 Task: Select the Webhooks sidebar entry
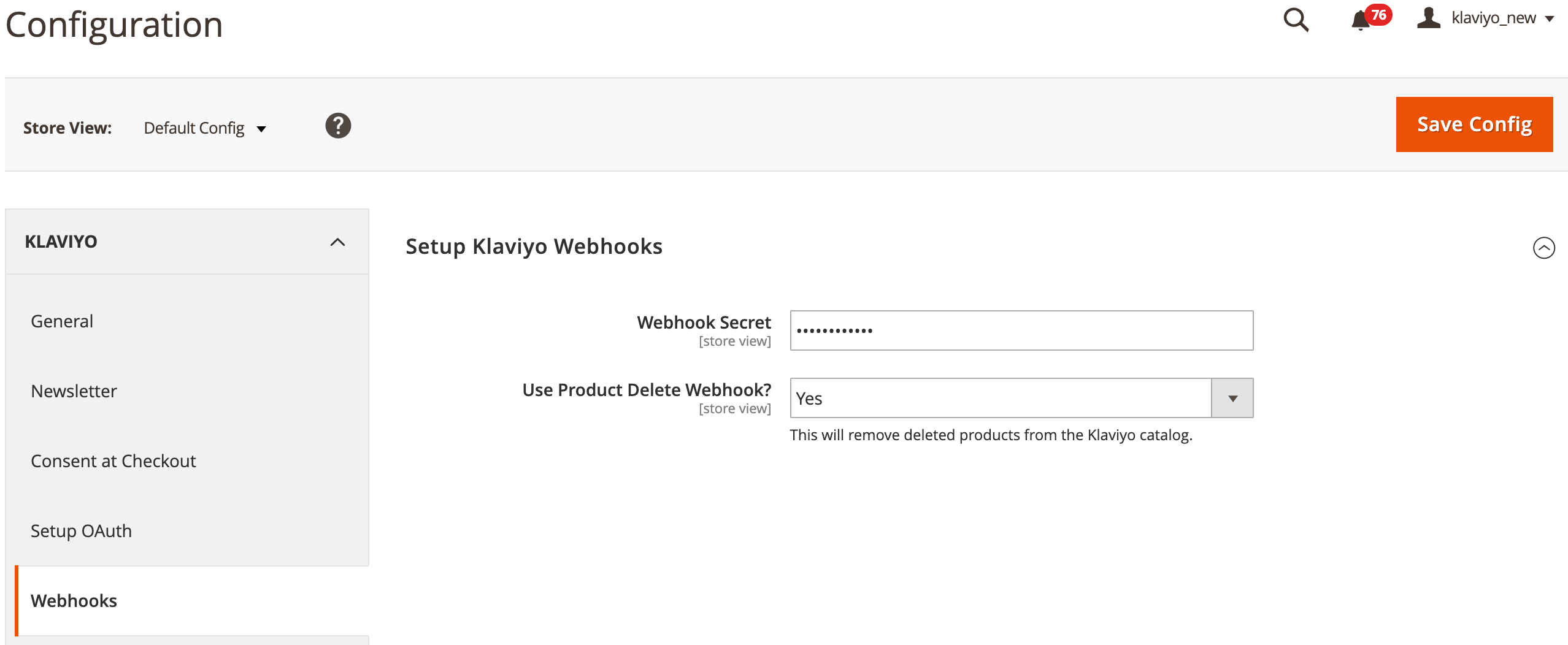coord(74,601)
